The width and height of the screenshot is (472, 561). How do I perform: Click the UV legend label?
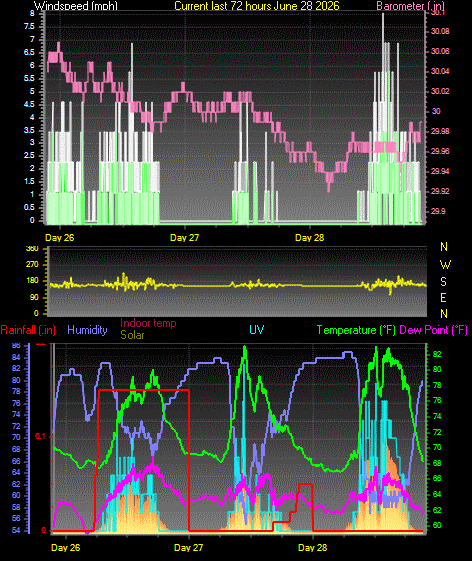pos(257,330)
